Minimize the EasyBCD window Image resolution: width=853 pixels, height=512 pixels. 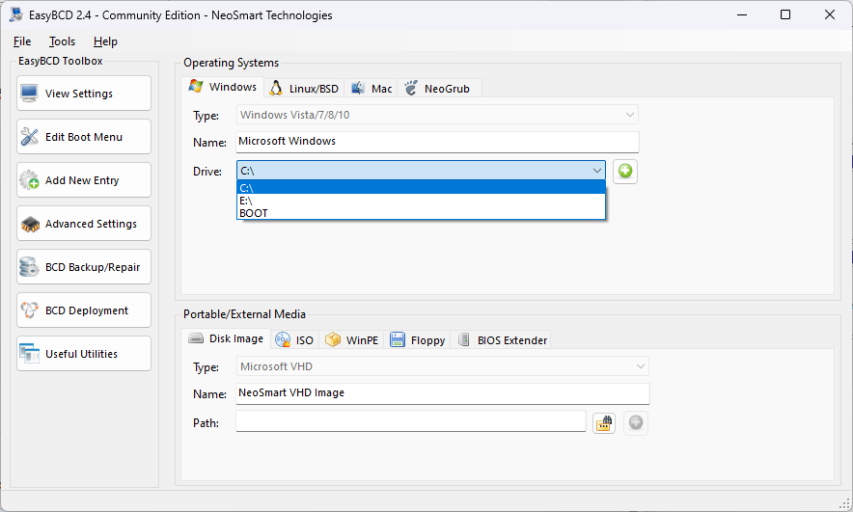tap(742, 15)
